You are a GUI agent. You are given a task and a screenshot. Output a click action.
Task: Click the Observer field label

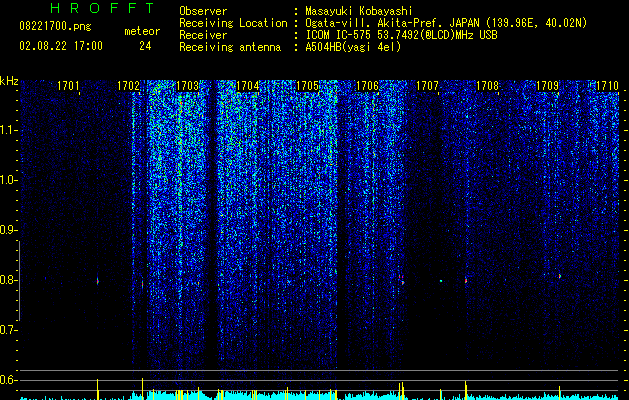click(x=203, y=11)
